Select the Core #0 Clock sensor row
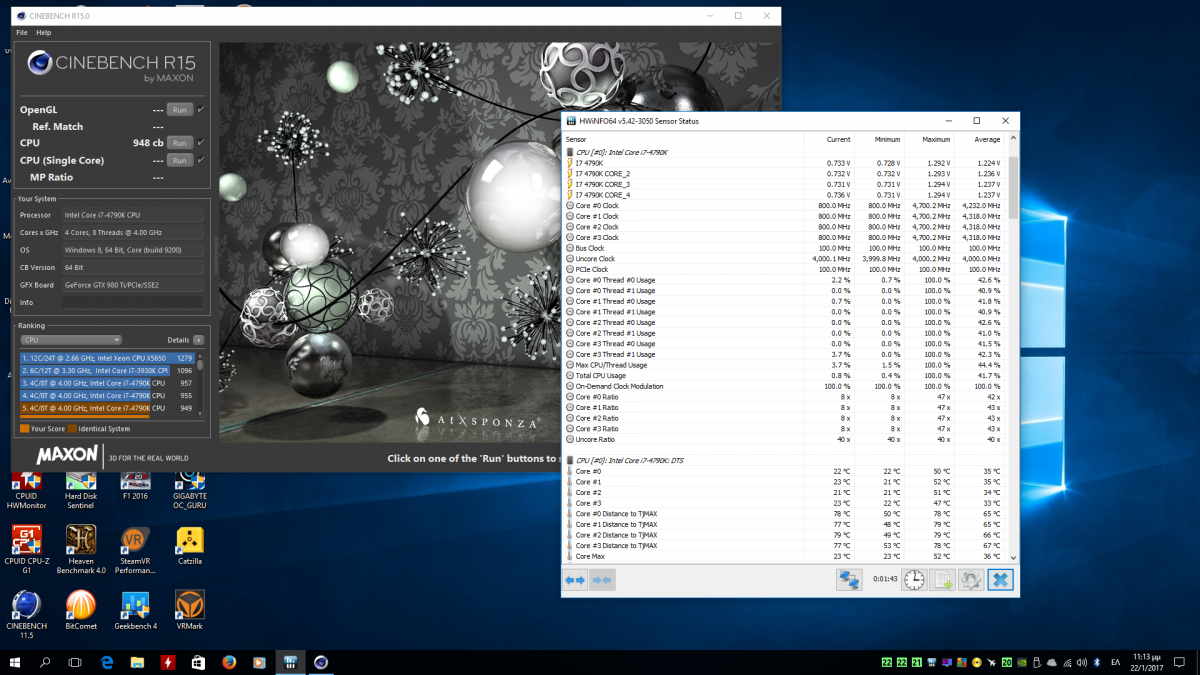Screen dimensions: 1200x675 (x=784, y=206)
